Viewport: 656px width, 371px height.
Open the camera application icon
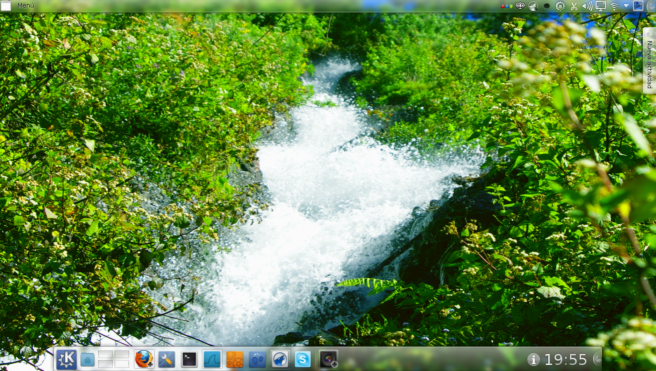coord(328,359)
